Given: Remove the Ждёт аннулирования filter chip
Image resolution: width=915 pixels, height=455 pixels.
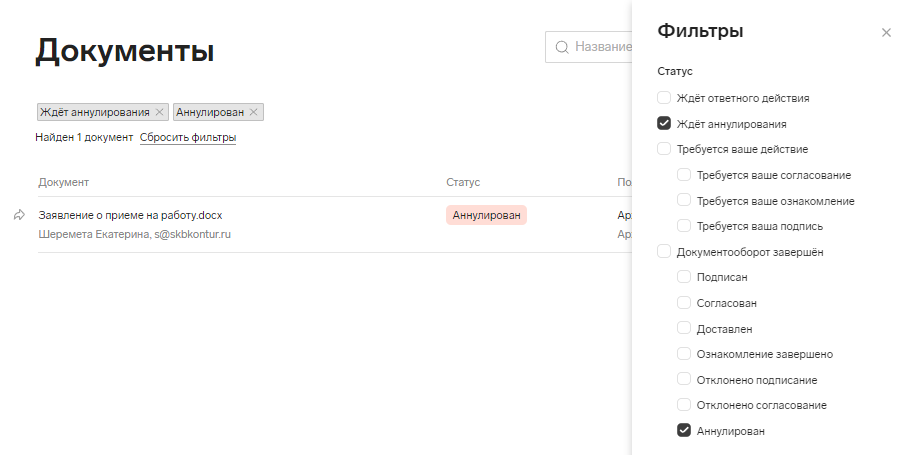Looking at the screenshot, I should 159,112.
